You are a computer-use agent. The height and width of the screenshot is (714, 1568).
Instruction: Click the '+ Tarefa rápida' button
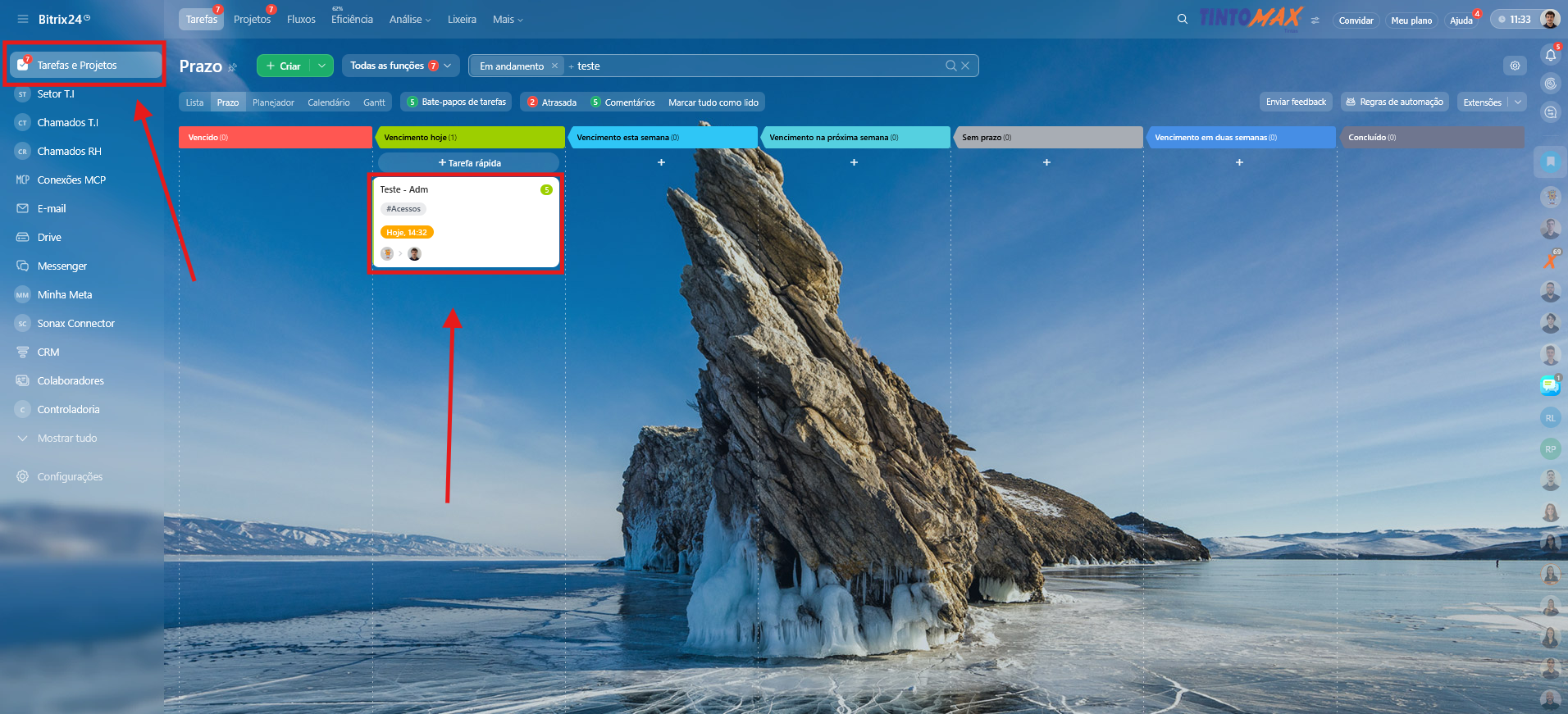tap(469, 162)
